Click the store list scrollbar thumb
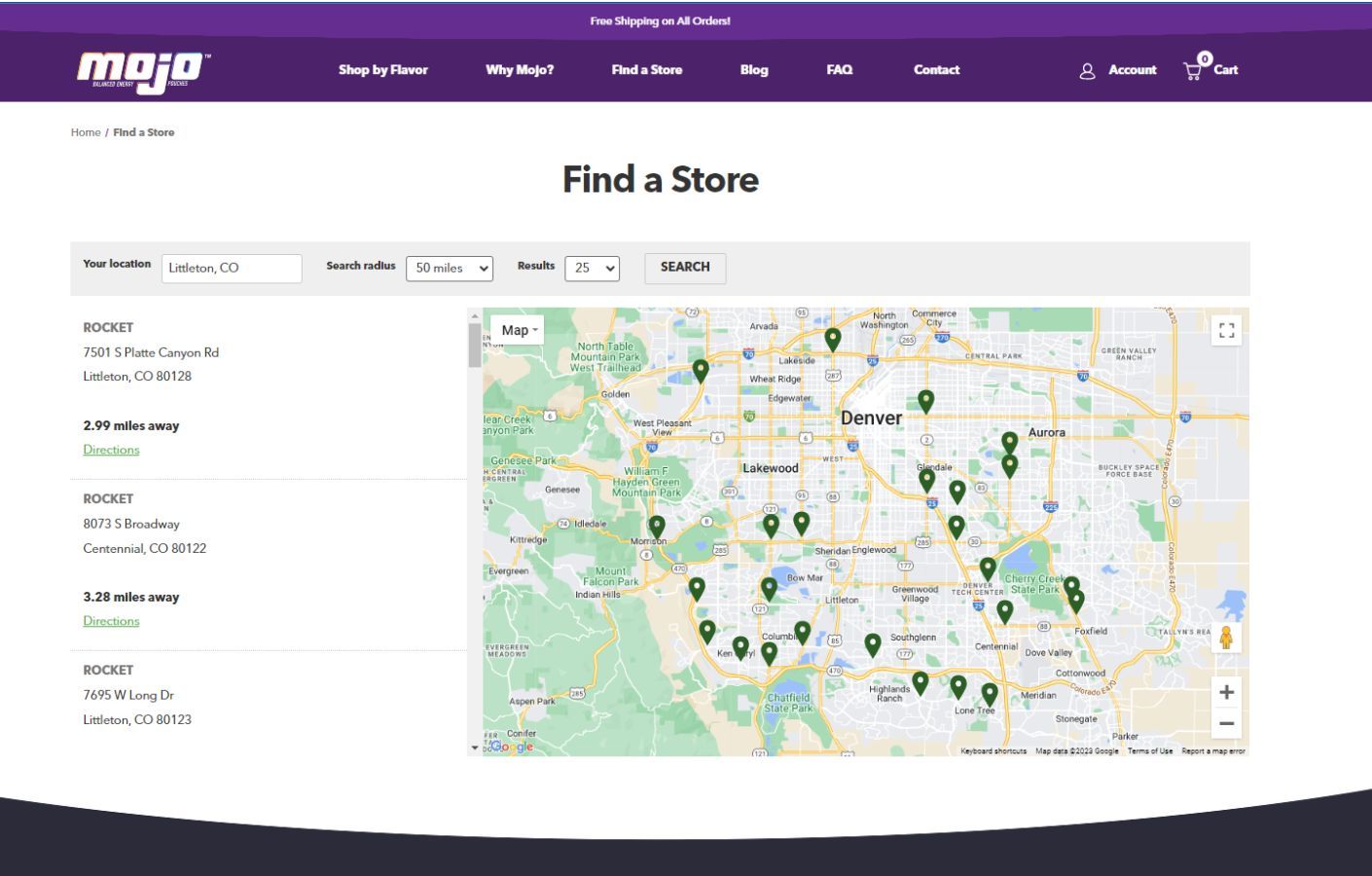Screen dimensions: 1372x876 [x=475, y=345]
